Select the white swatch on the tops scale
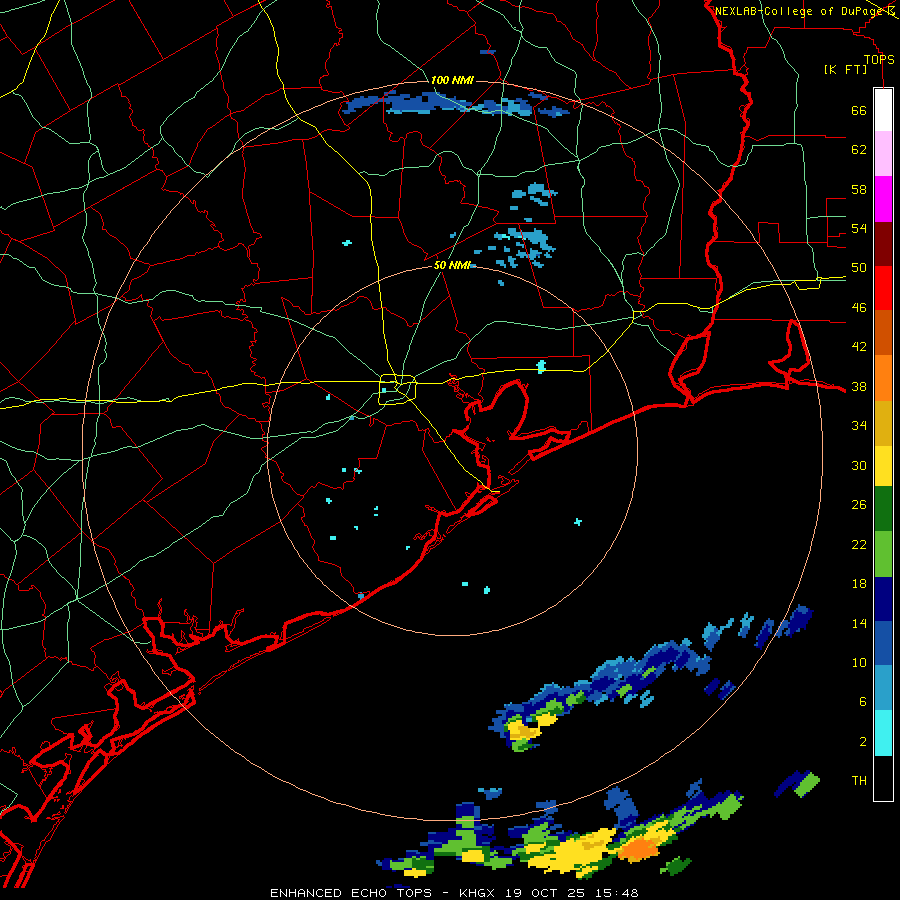The width and height of the screenshot is (900, 900). [883, 110]
